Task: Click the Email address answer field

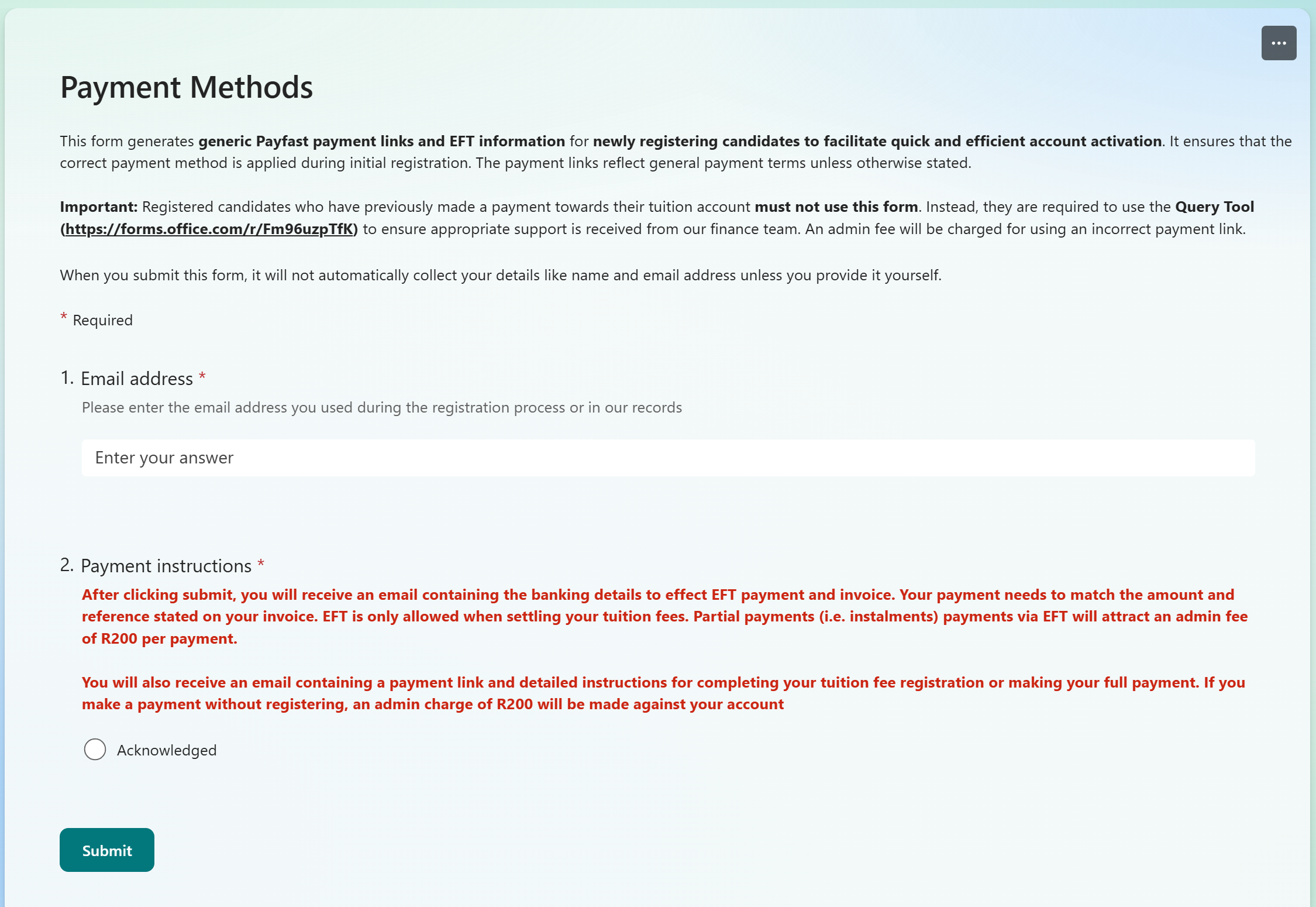Action: (x=668, y=458)
